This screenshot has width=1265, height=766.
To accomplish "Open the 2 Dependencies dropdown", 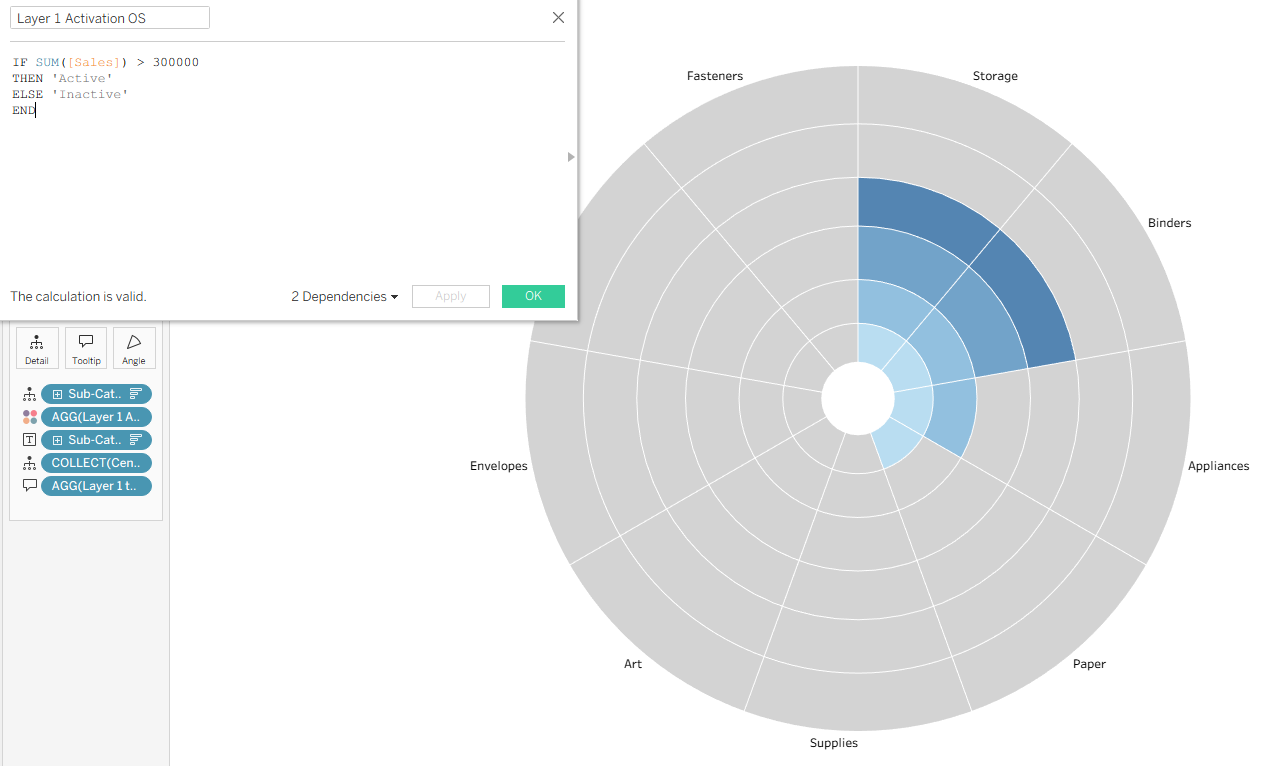I will 344,297.
